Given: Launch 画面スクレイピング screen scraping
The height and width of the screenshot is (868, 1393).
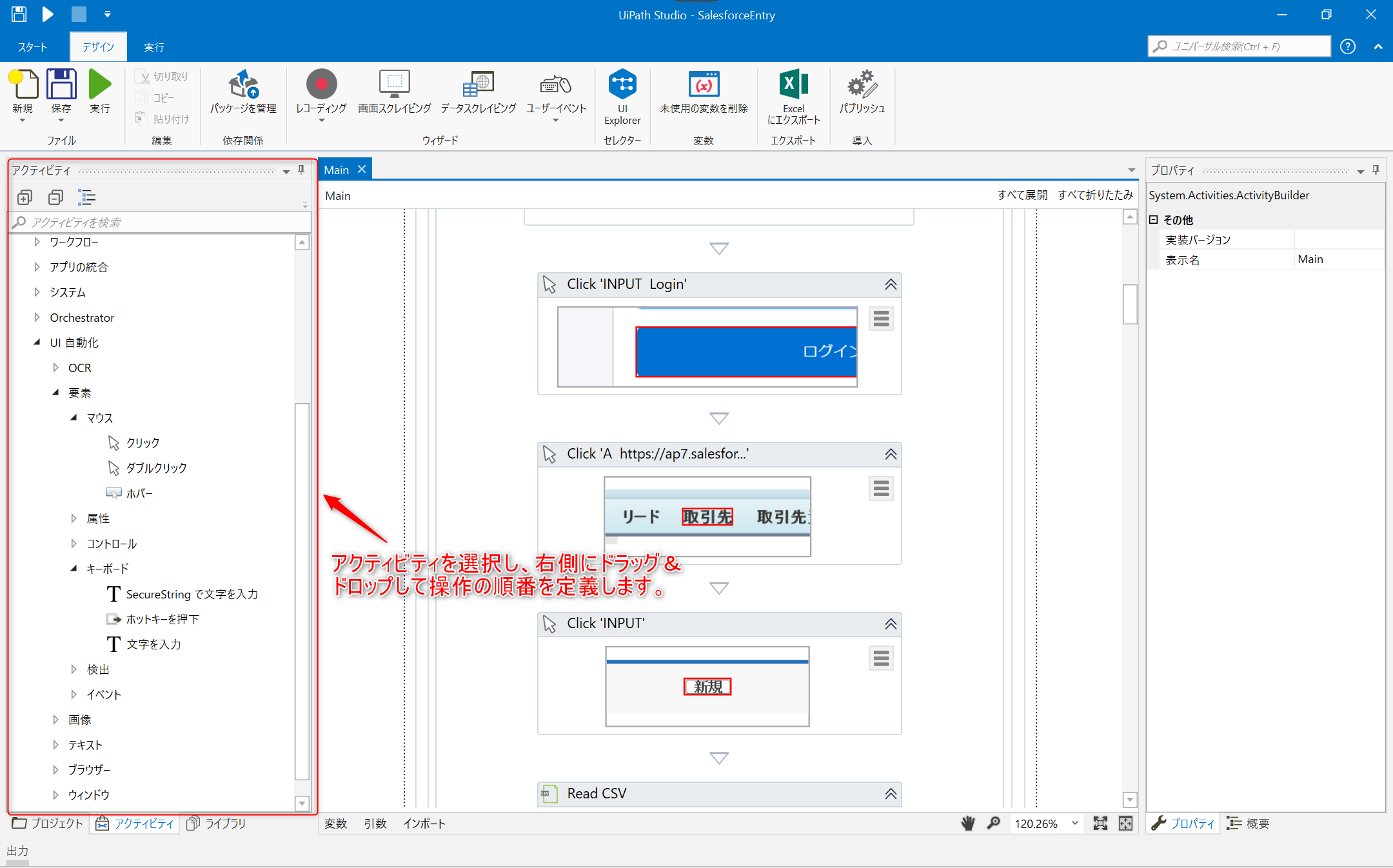Looking at the screenshot, I should 395,91.
